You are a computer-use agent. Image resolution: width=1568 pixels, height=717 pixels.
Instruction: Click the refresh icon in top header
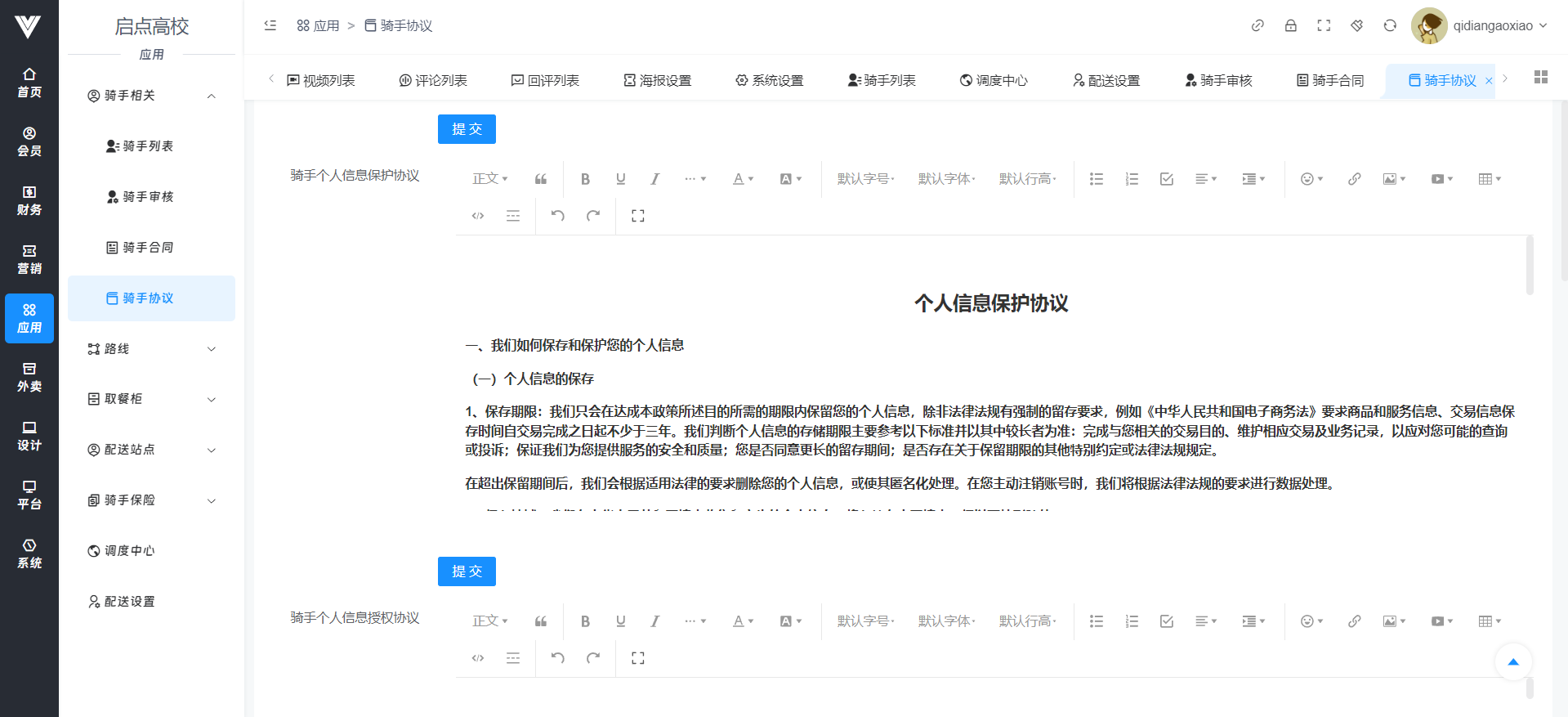(x=1390, y=25)
